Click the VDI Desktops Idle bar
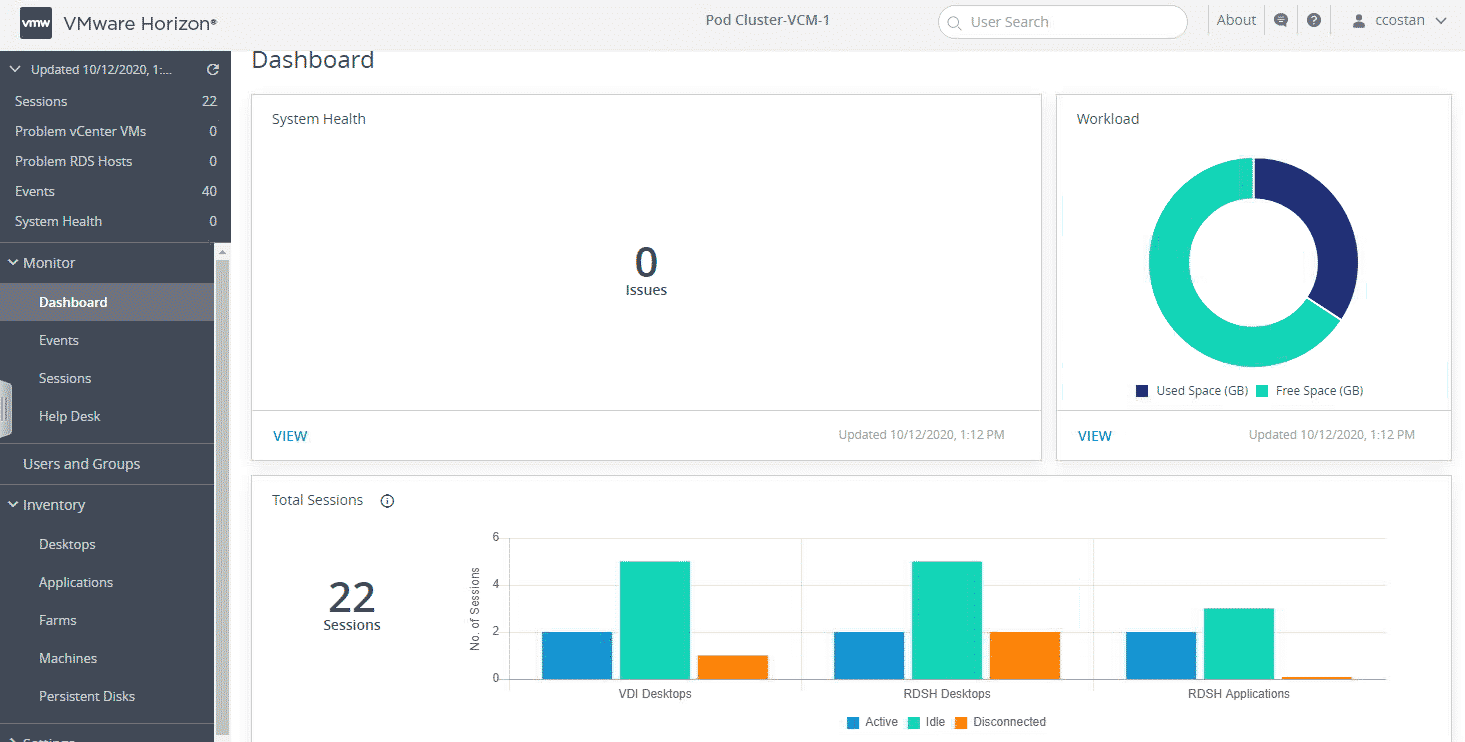1465x742 pixels. [x=654, y=620]
